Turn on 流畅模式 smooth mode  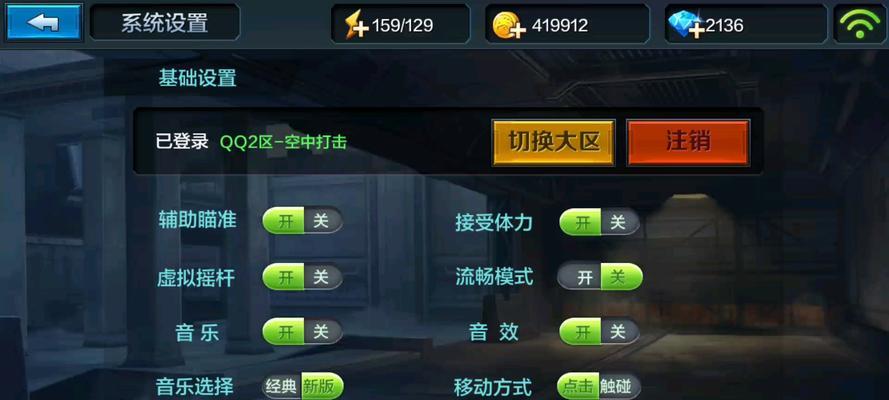(x=581, y=277)
